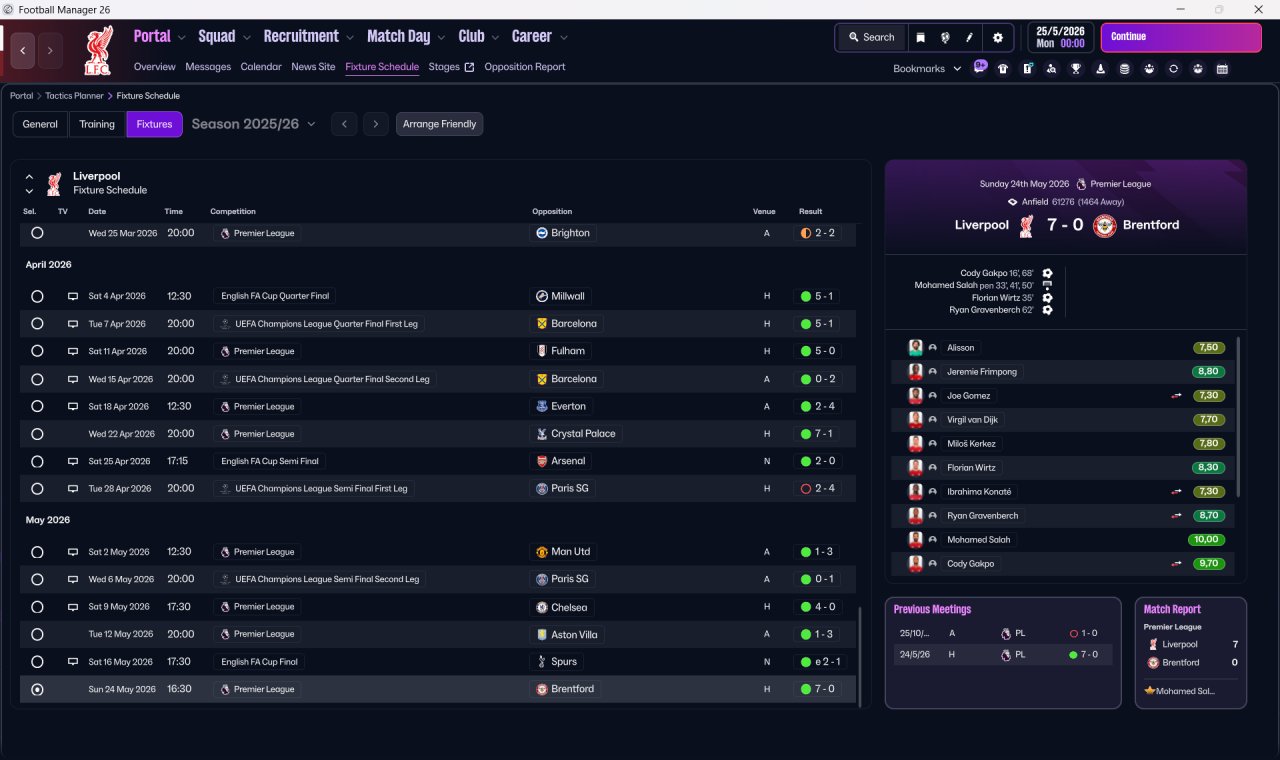The image size is (1280, 760).
Task: Open the globe world icon in the top toolbar
Action: point(945,37)
